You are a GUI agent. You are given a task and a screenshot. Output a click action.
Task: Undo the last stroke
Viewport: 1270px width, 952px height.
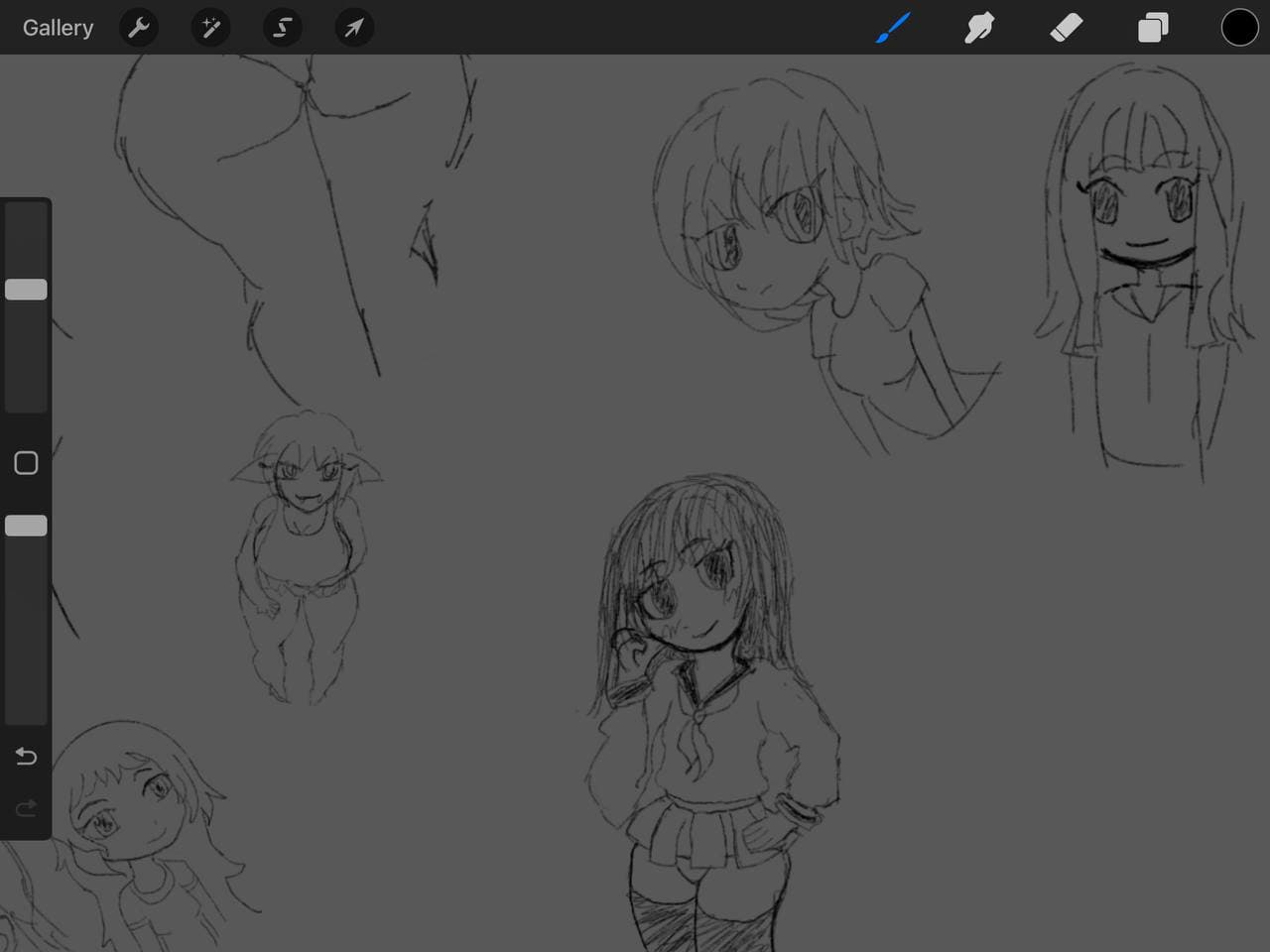(26, 757)
